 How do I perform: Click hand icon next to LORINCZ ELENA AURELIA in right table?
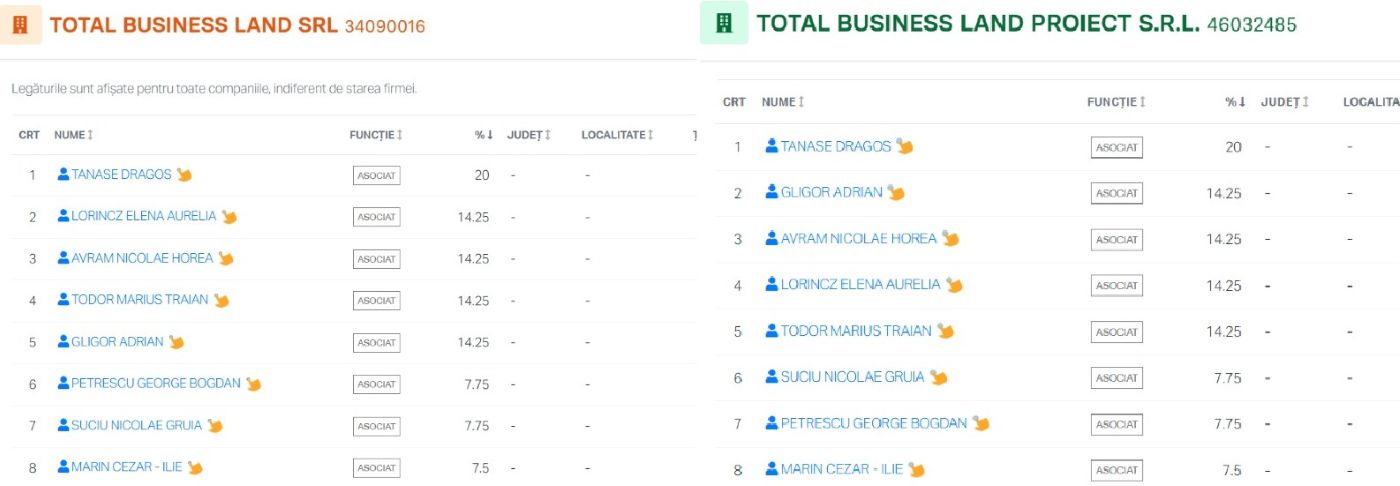pyautogui.click(x=954, y=285)
